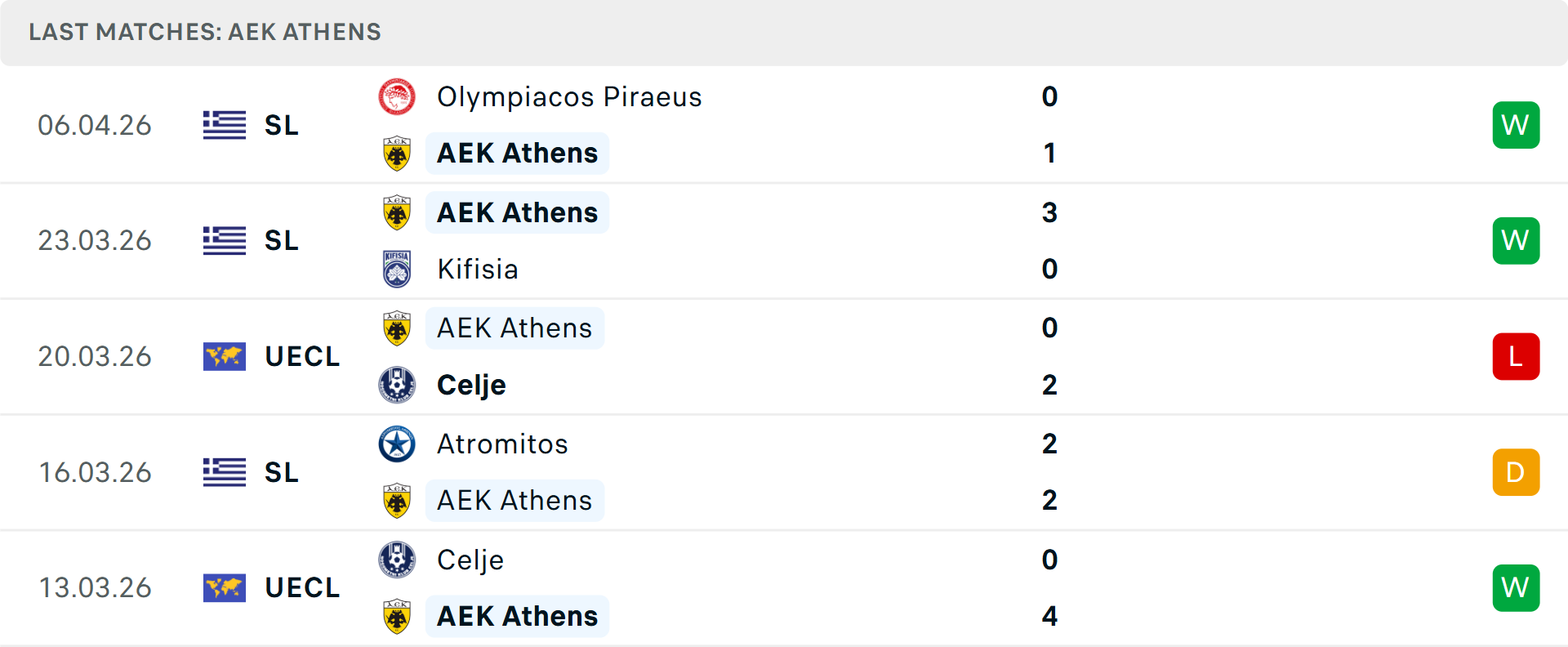Open the LAST MATCHES: AEK ATHENS header
Screen dimensions: 1568x647
pyautogui.click(x=204, y=32)
